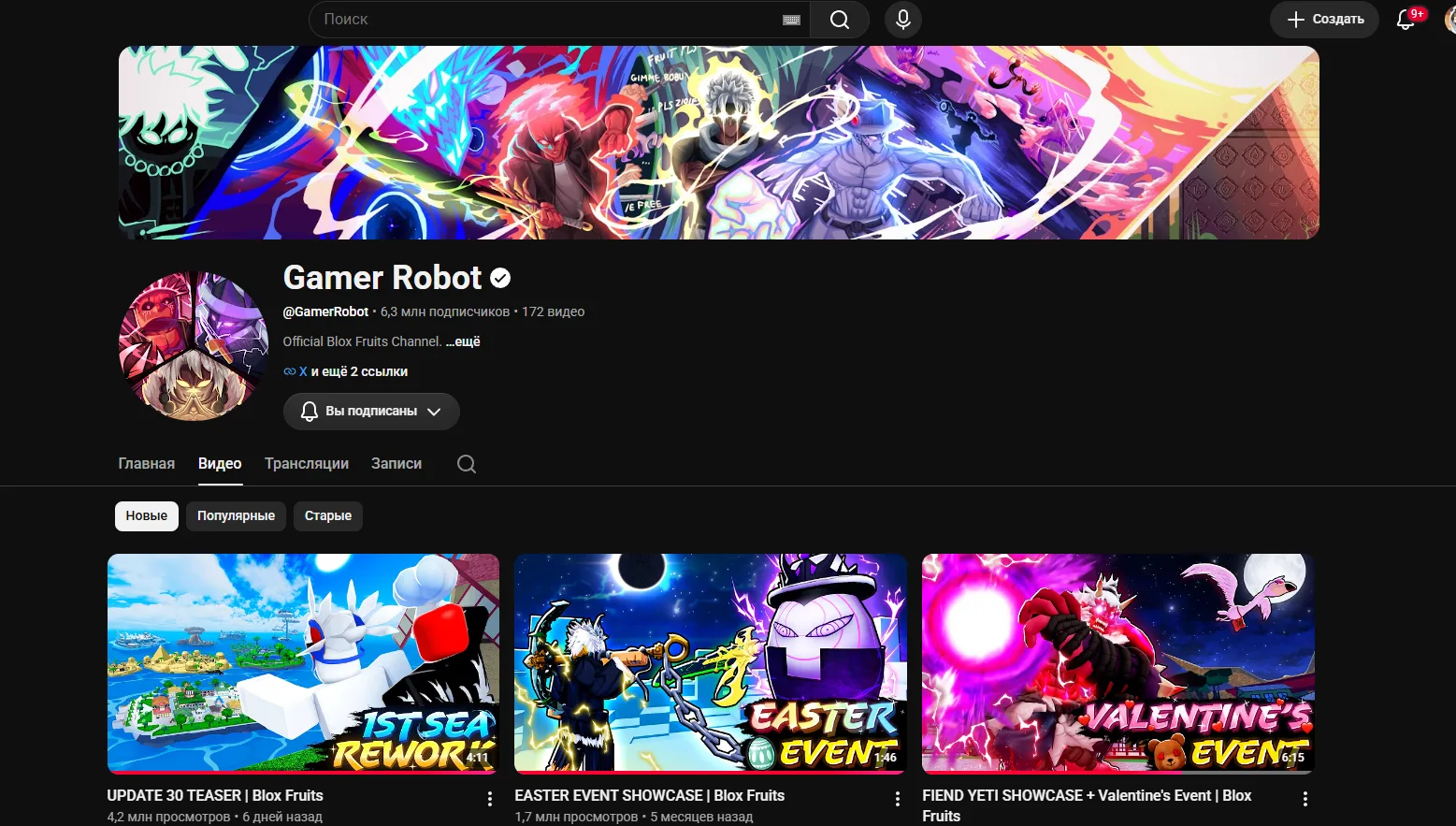Open UPDATE 30 TEASER | Blox Fruits title
This screenshot has width=1456, height=826.
(x=215, y=795)
